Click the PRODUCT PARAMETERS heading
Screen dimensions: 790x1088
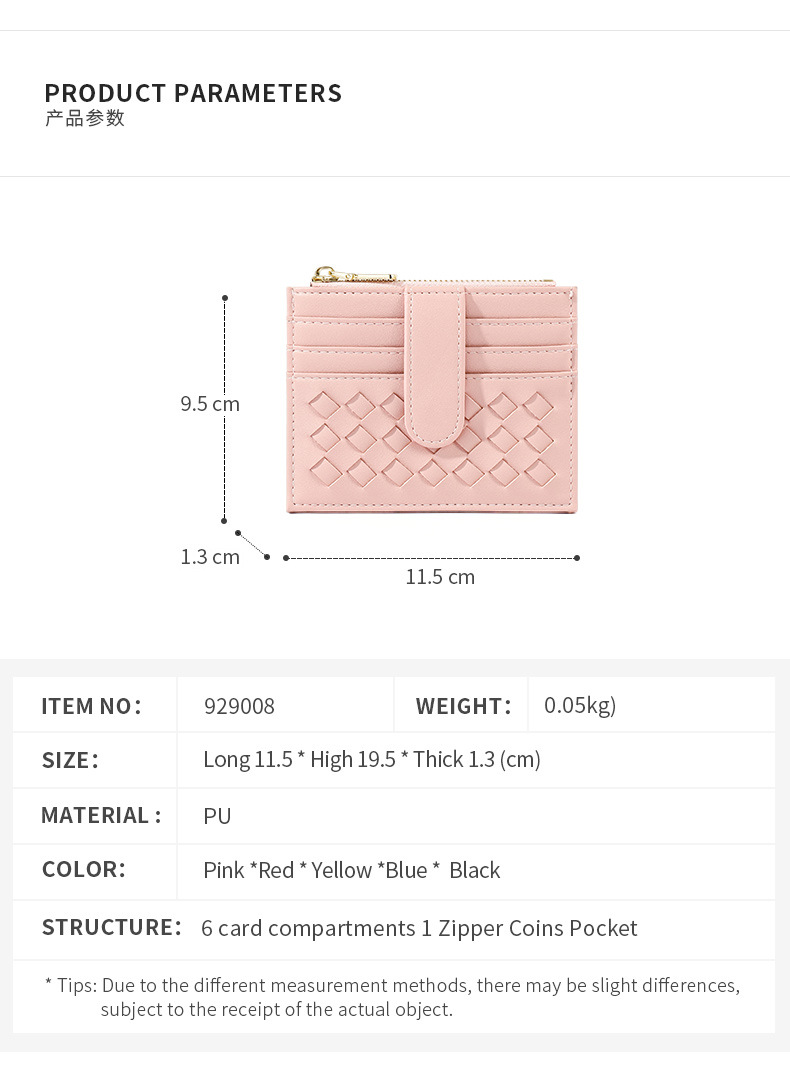coord(193,94)
